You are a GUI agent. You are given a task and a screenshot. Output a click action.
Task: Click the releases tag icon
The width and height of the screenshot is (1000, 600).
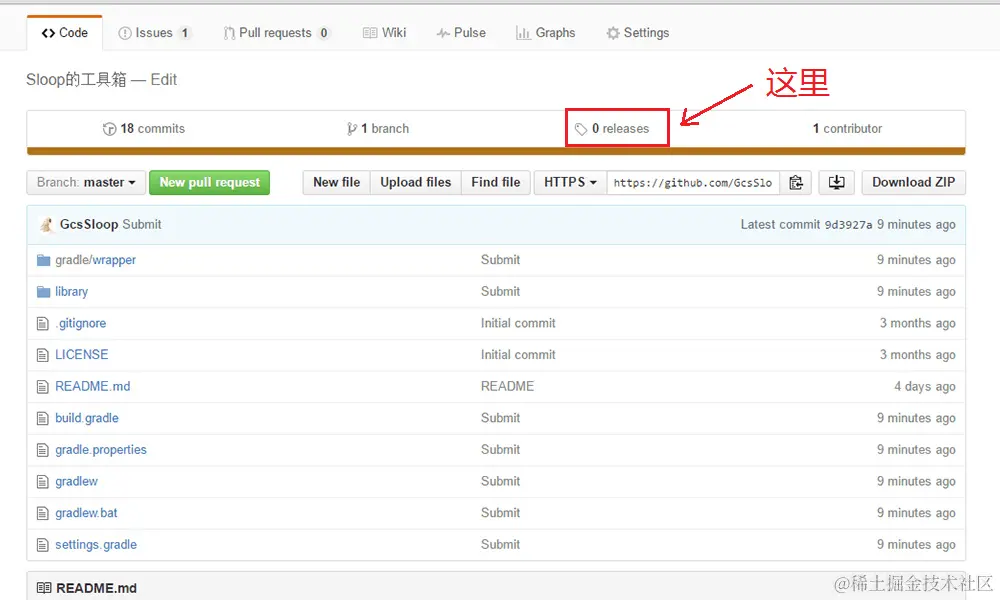580,129
